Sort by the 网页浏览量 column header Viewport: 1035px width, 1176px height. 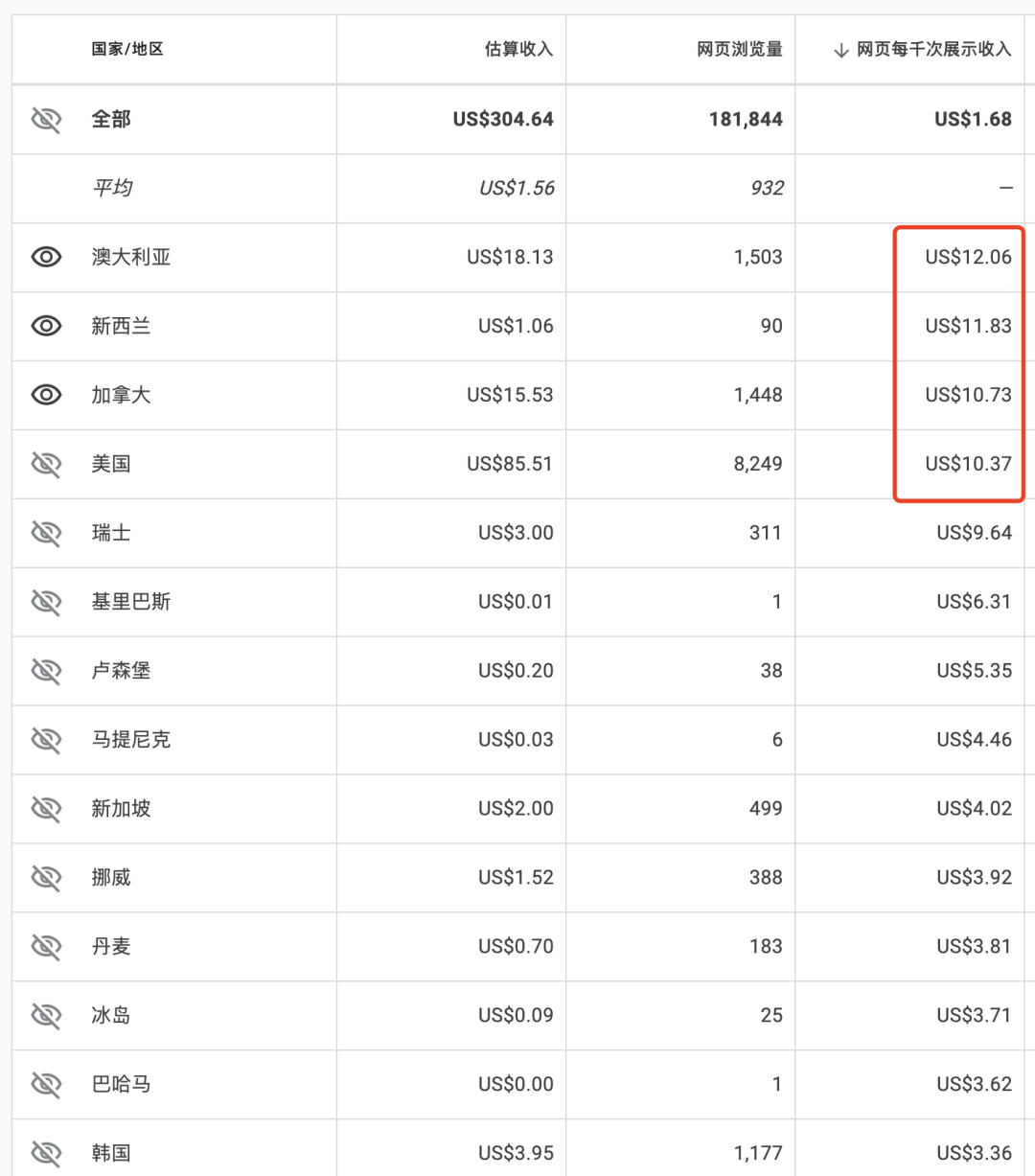[x=739, y=49]
